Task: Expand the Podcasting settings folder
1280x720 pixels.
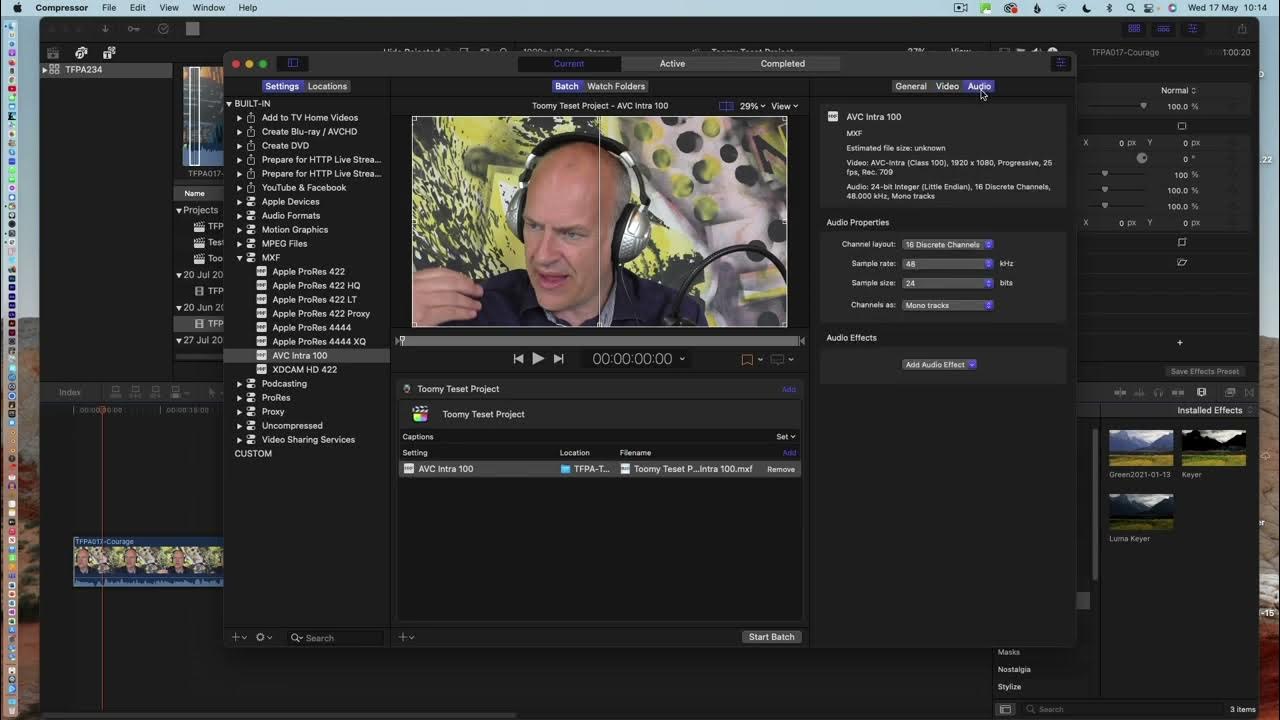Action: [x=240, y=384]
